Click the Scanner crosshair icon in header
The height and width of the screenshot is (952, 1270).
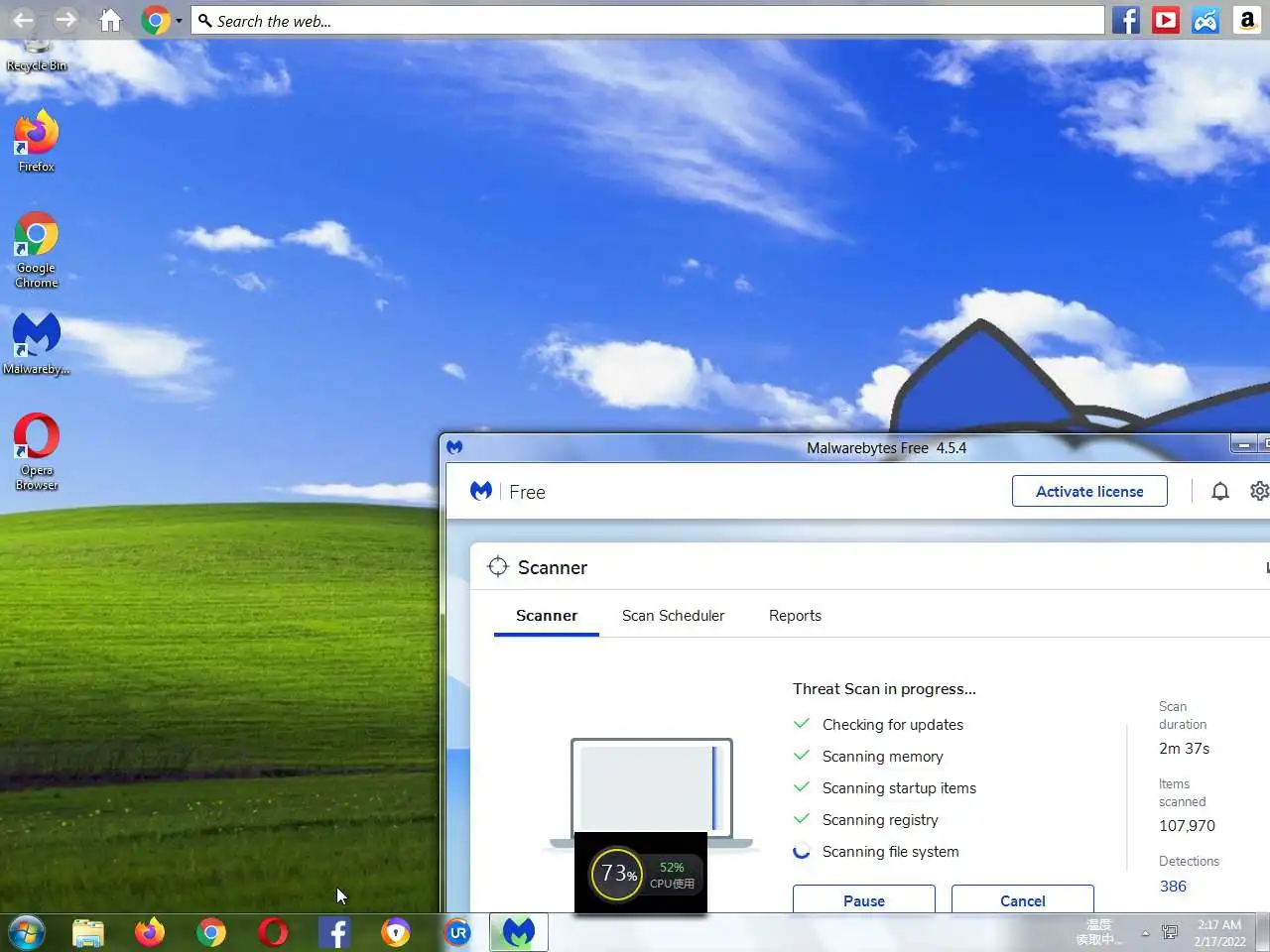(498, 566)
